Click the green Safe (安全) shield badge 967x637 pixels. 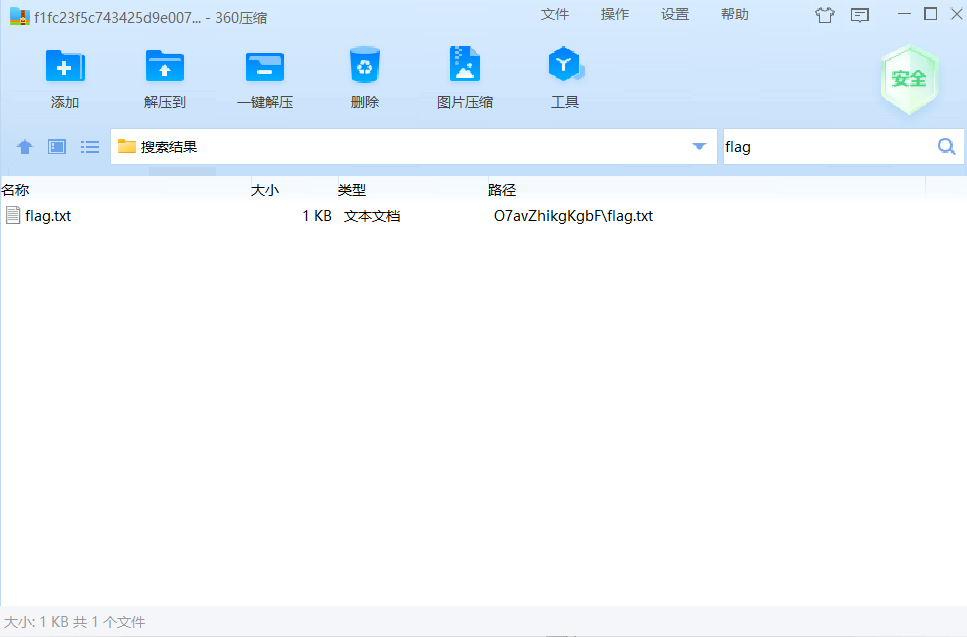pyautogui.click(x=909, y=79)
